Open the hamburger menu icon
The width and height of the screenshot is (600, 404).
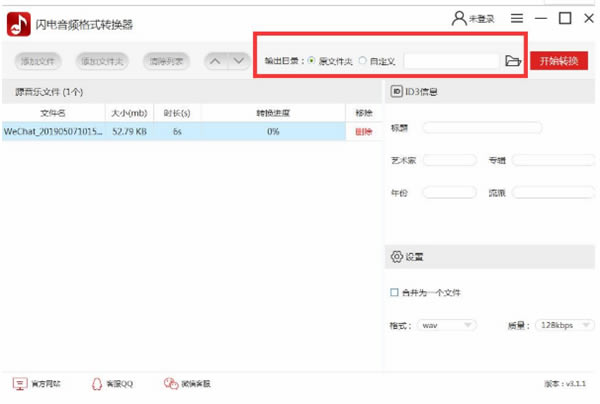517,18
